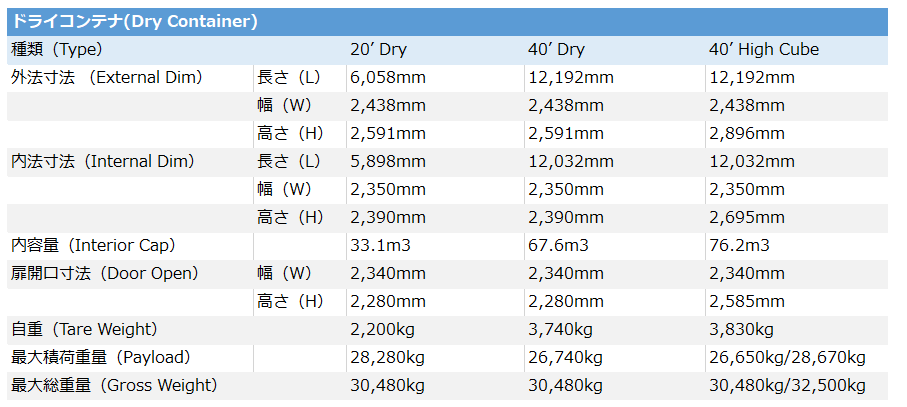Click the 種類 (Type) row label
This screenshot has width=907, height=407.
point(57,50)
